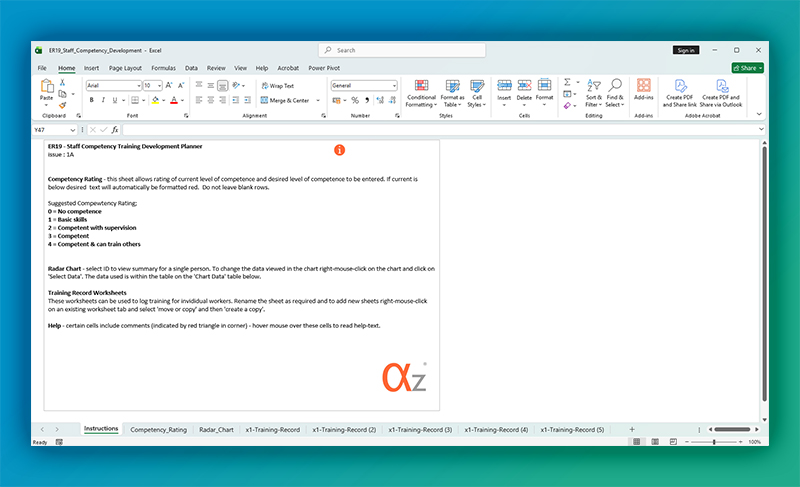This screenshot has width=800, height=487.
Task: Switch to the Competency_Rating sheet tab
Action: [x=158, y=429]
